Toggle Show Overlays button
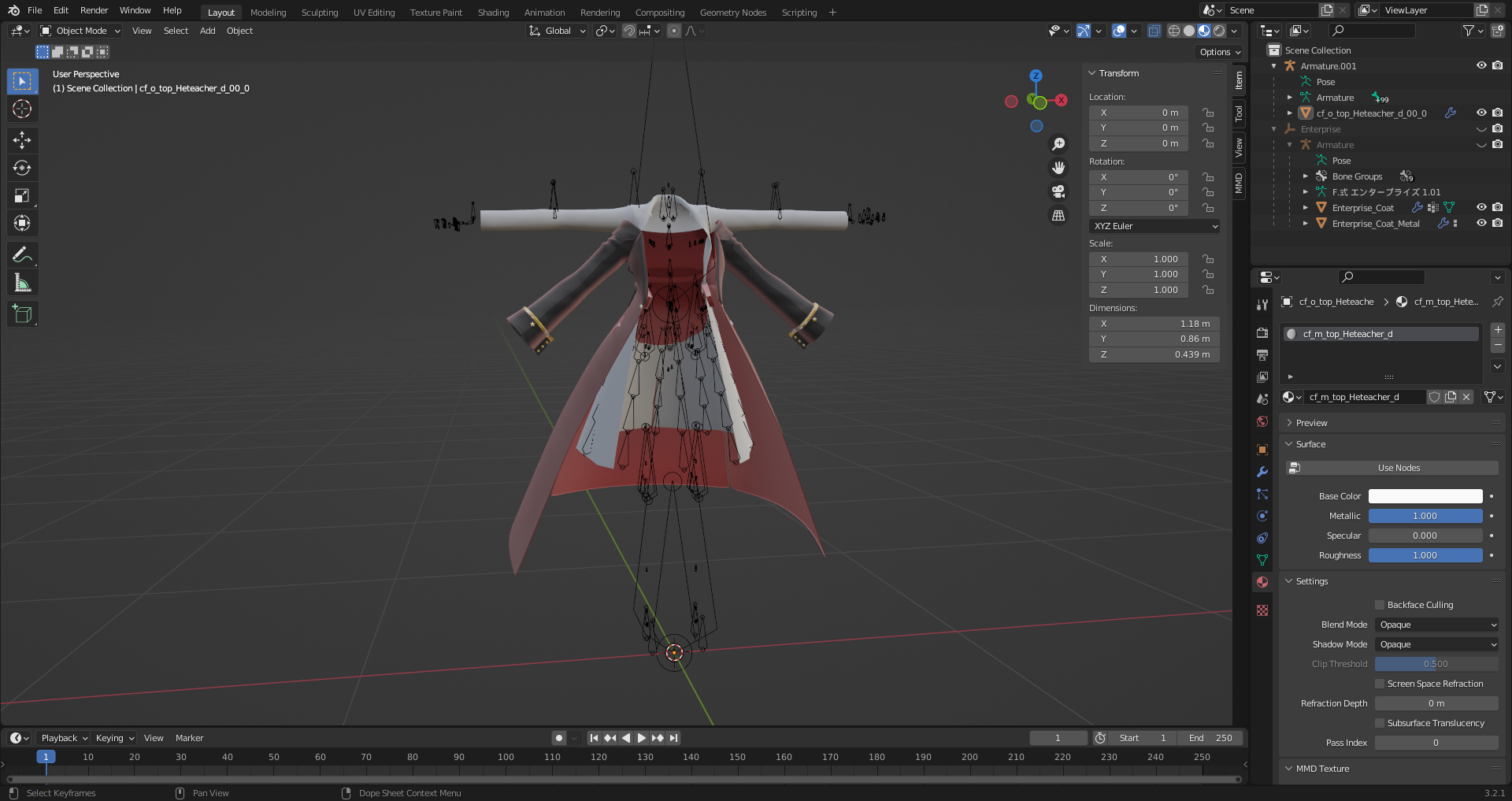Image resolution: width=1512 pixels, height=801 pixels. pos(1119,31)
